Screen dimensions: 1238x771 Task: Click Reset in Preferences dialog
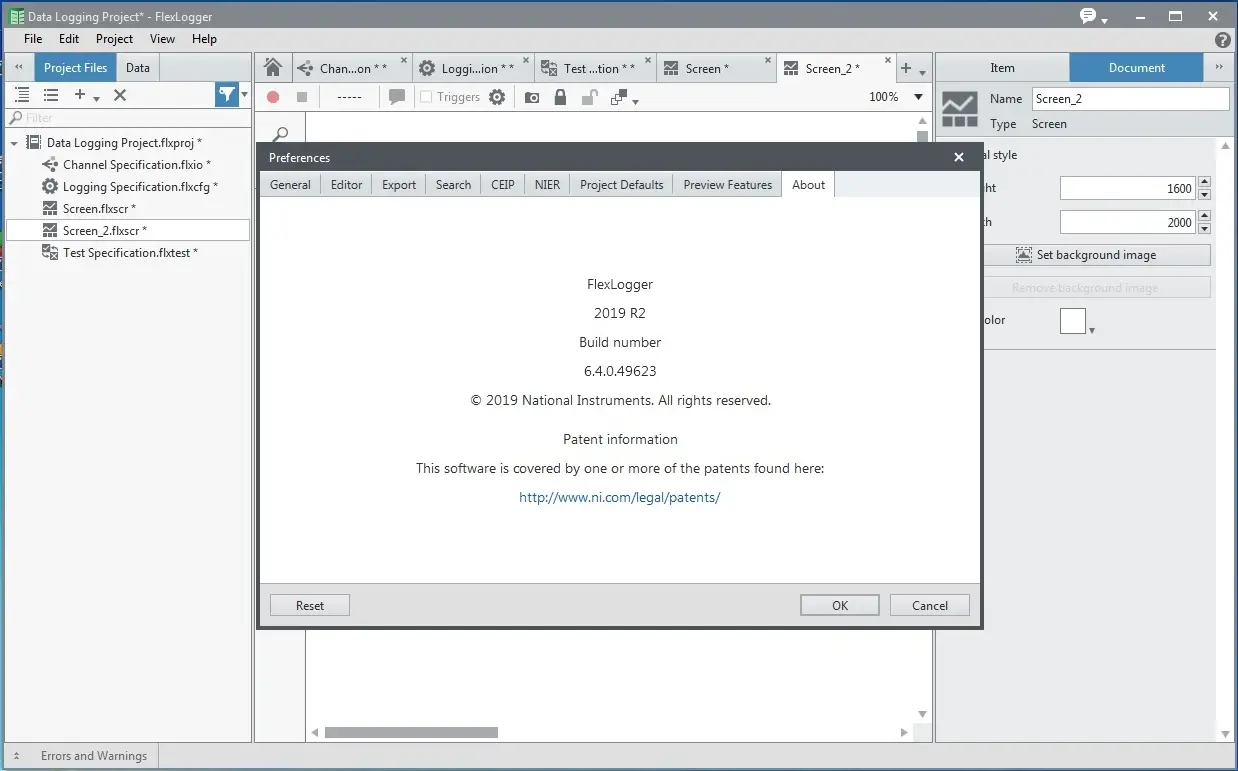click(x=310, y=605)
